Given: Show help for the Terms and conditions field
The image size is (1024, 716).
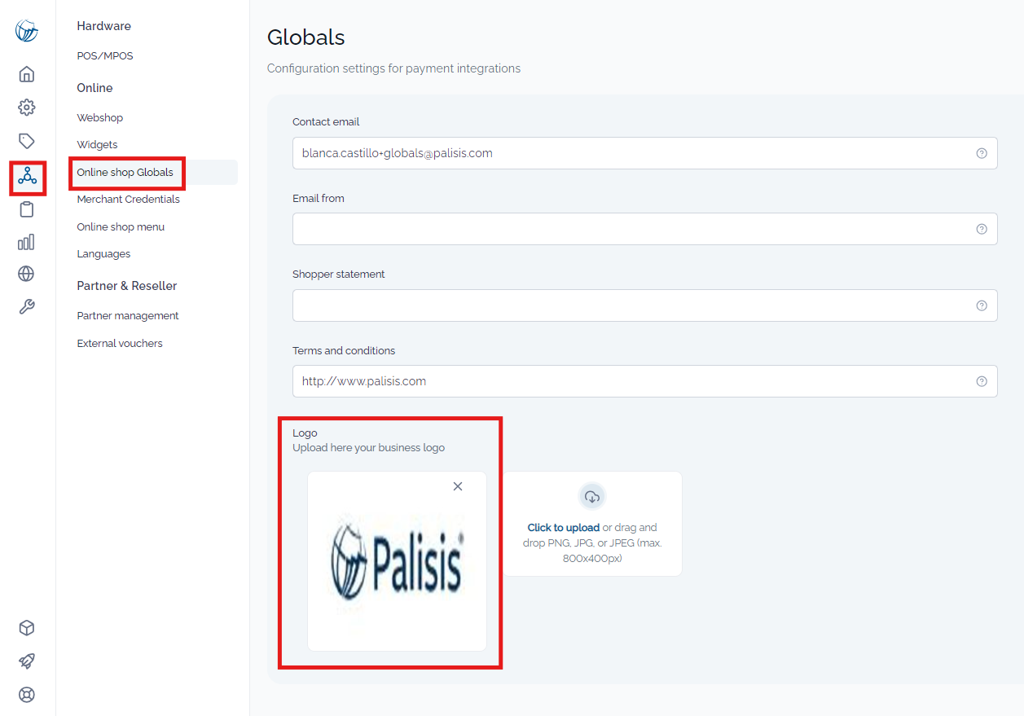Looking at the screenshot, I should click(982, 382).
